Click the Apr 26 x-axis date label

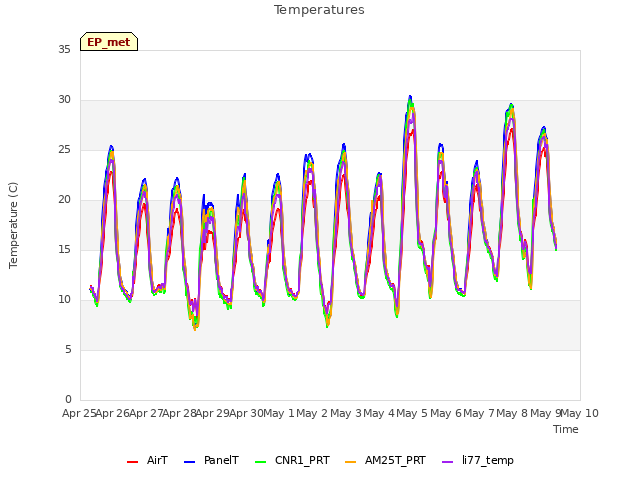coord(113,414)
